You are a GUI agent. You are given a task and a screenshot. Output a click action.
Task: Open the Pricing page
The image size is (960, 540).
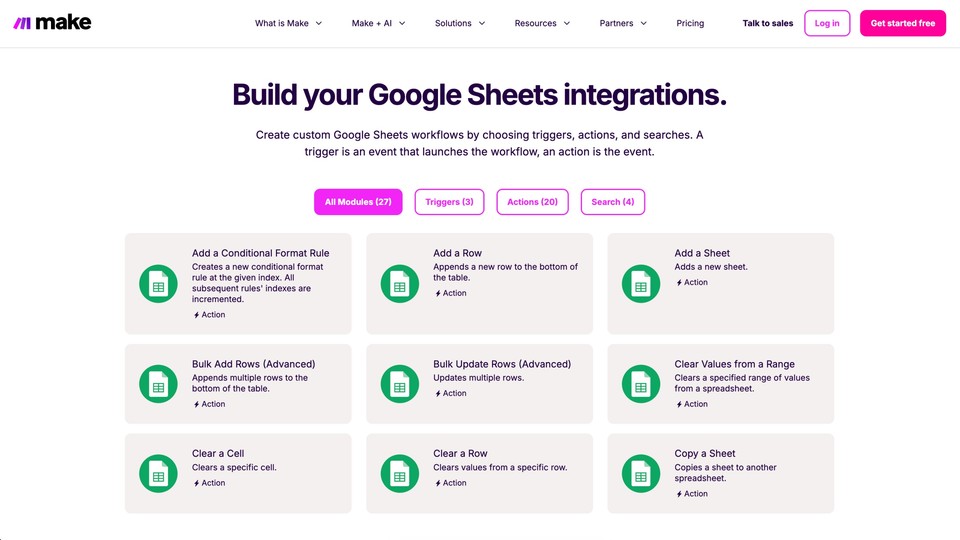pos(690,23)
